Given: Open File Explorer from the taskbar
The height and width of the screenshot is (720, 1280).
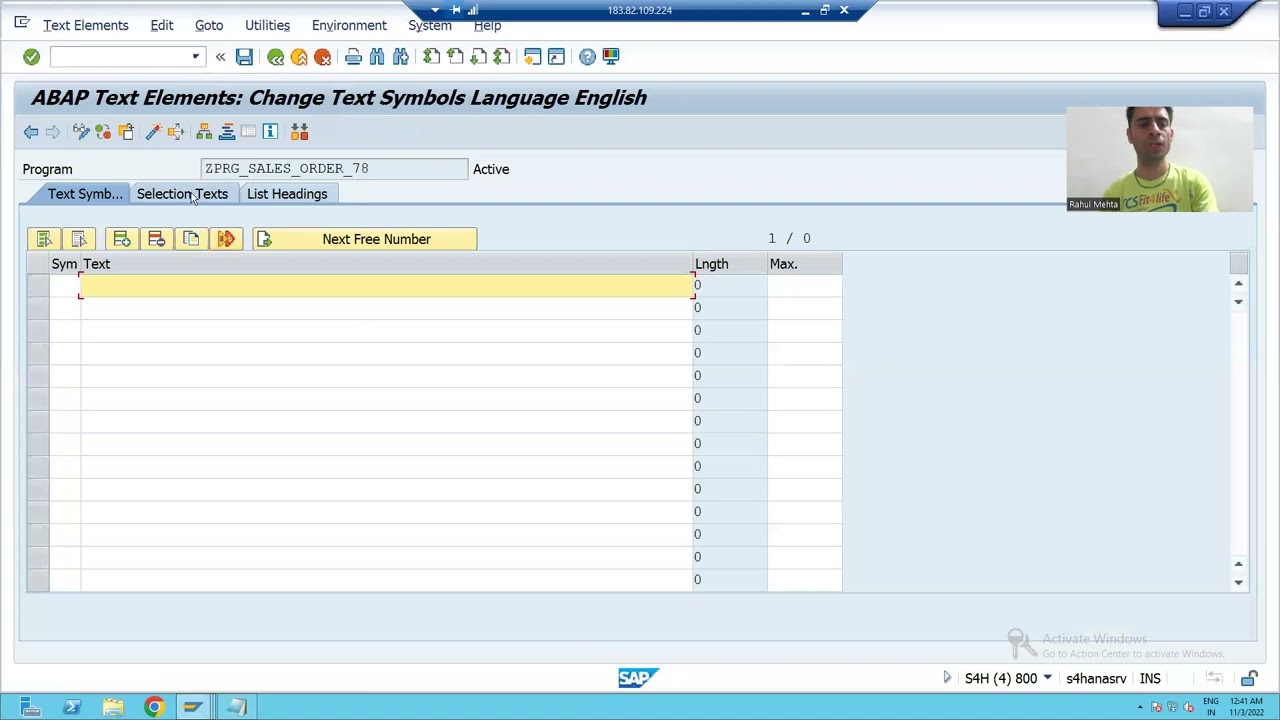Looking at the screenshot, I should [113, 707].
